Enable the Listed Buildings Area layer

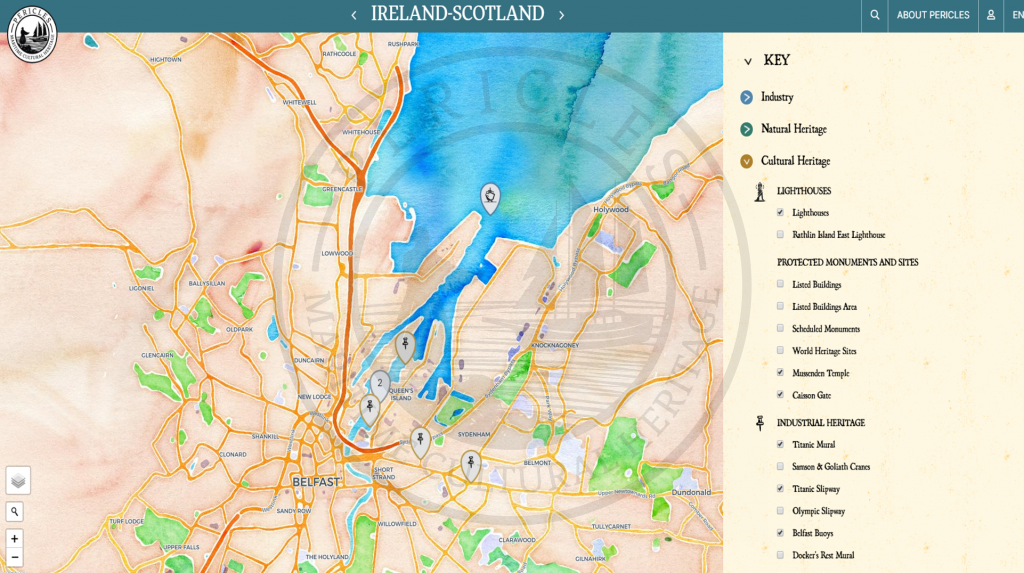click(780, 306)
